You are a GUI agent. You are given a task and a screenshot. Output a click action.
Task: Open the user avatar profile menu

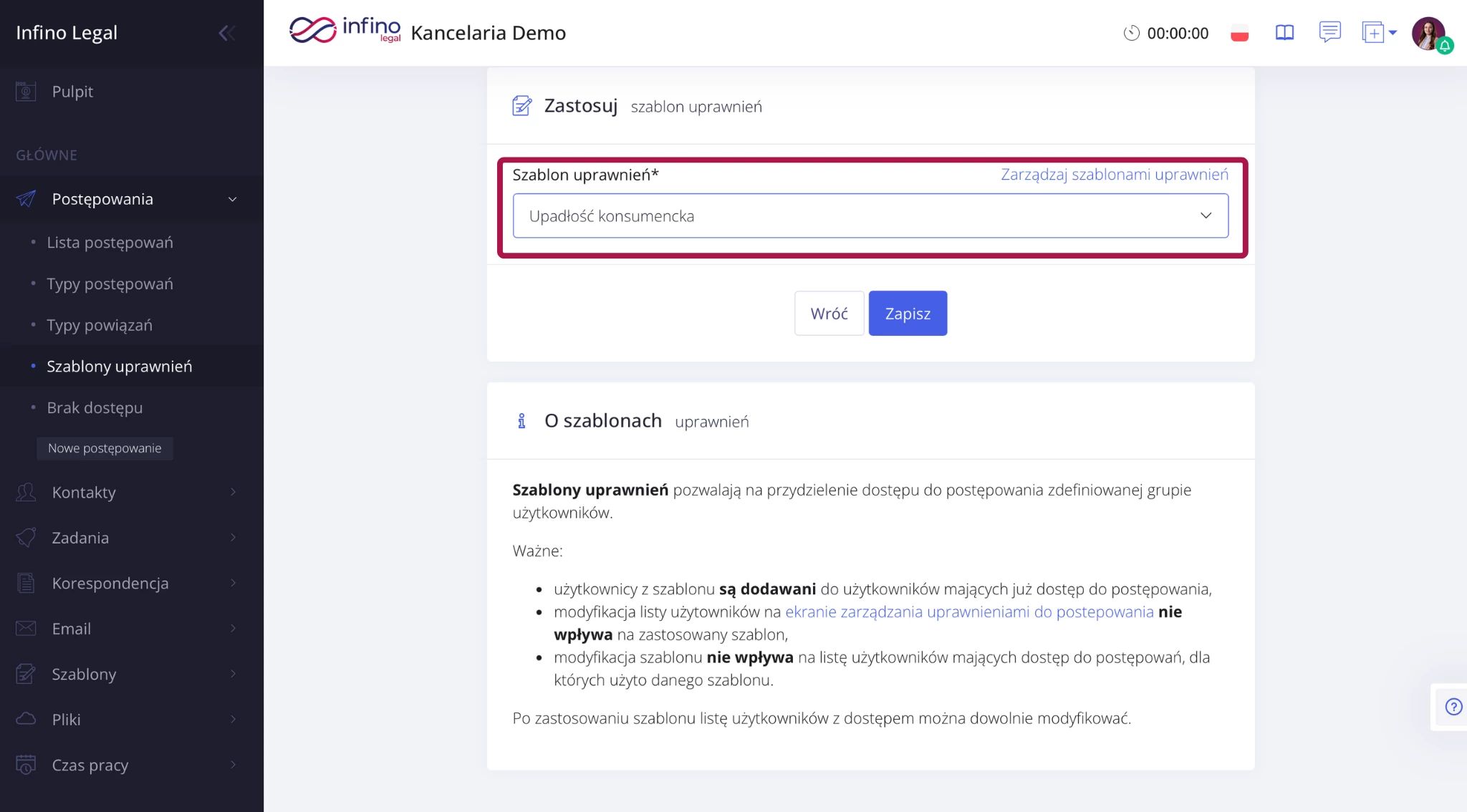(x=1428, y=33)
